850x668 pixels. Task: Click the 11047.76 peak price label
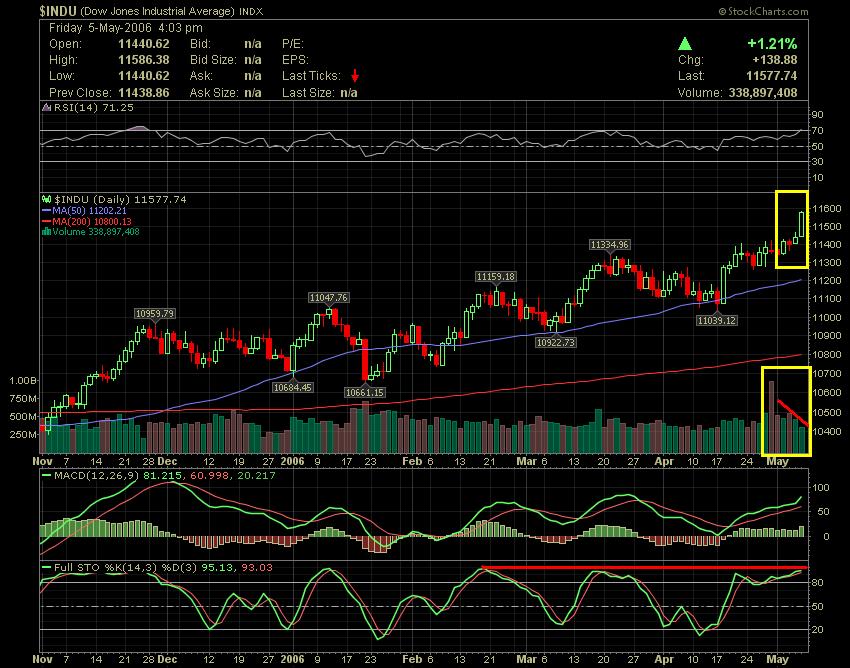(329, 298)
